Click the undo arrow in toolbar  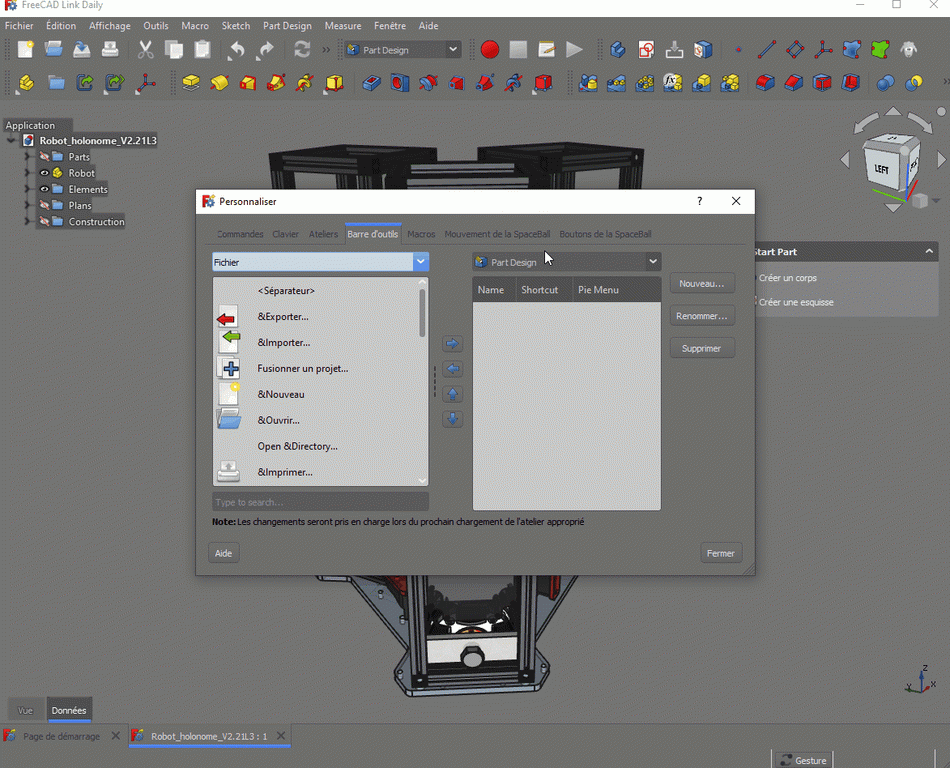click(236, 49)
